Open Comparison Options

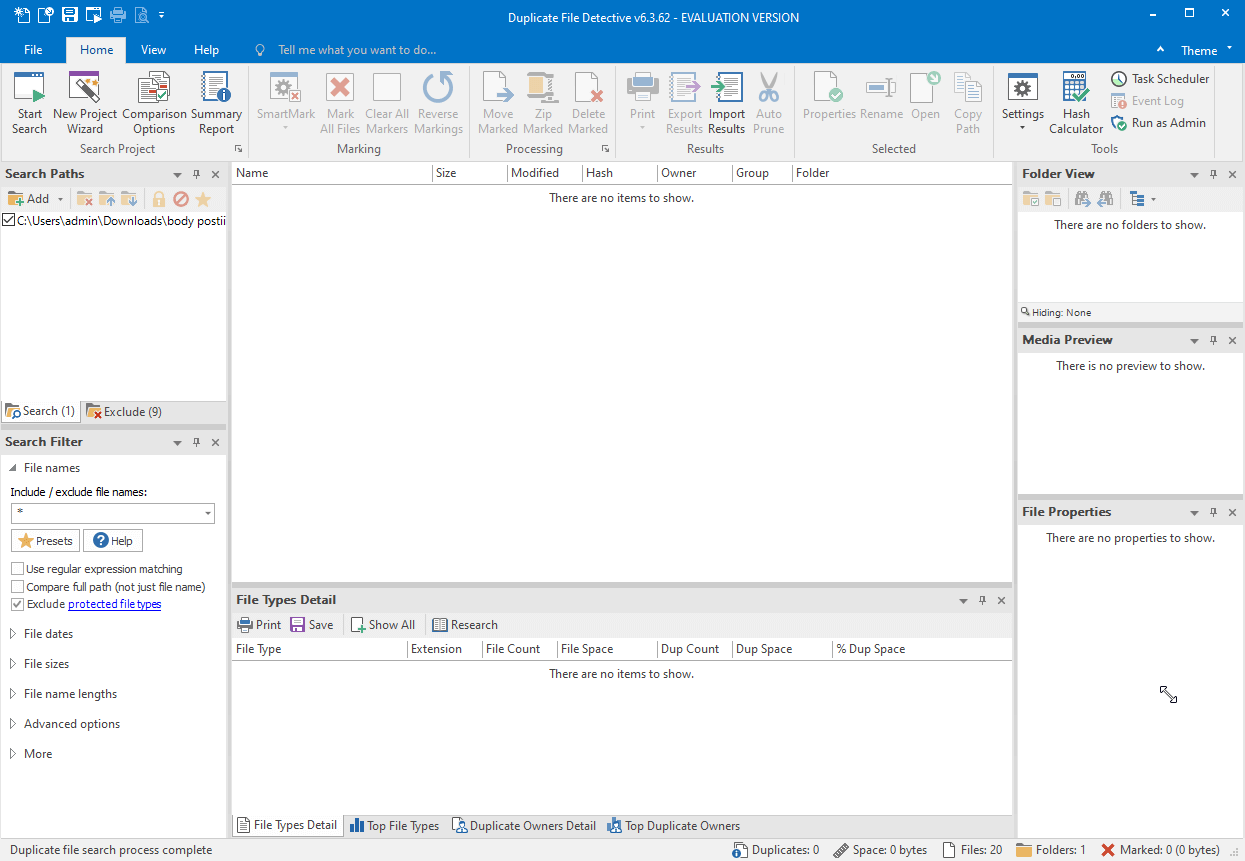[x=153, y=100]
